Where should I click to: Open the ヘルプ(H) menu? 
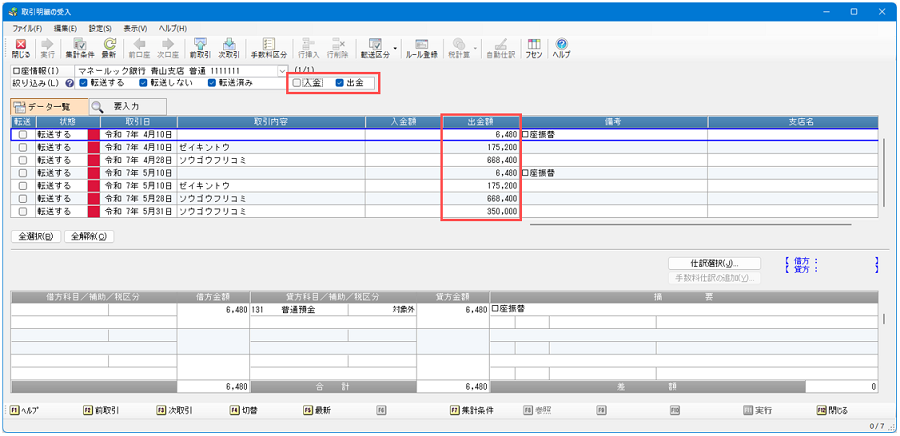[x=173, y=28]
